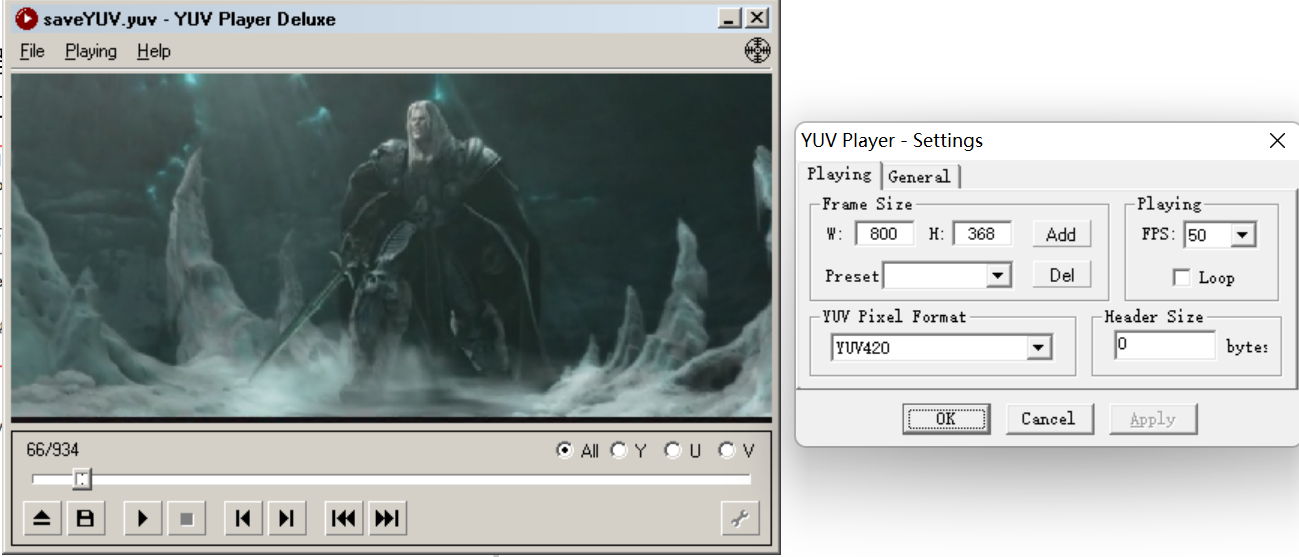Open the Help menu
This screenshot has width=1299, height=557.
coord(154,51)
